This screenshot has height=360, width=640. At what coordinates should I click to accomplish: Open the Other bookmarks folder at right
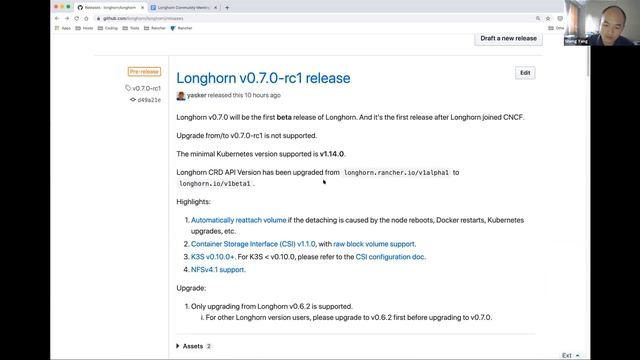(x=556, y=28)
